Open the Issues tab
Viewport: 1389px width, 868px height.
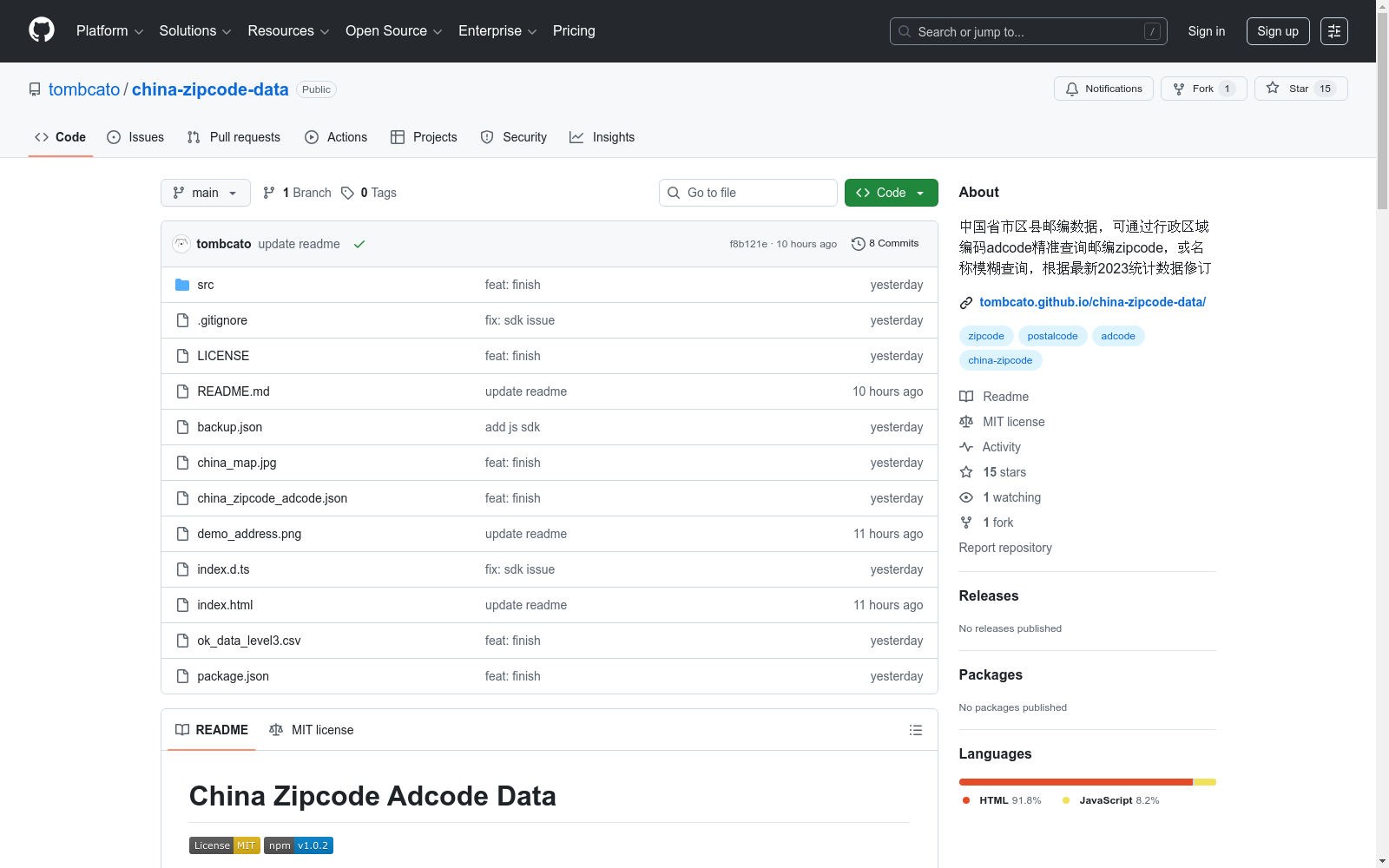135,137
